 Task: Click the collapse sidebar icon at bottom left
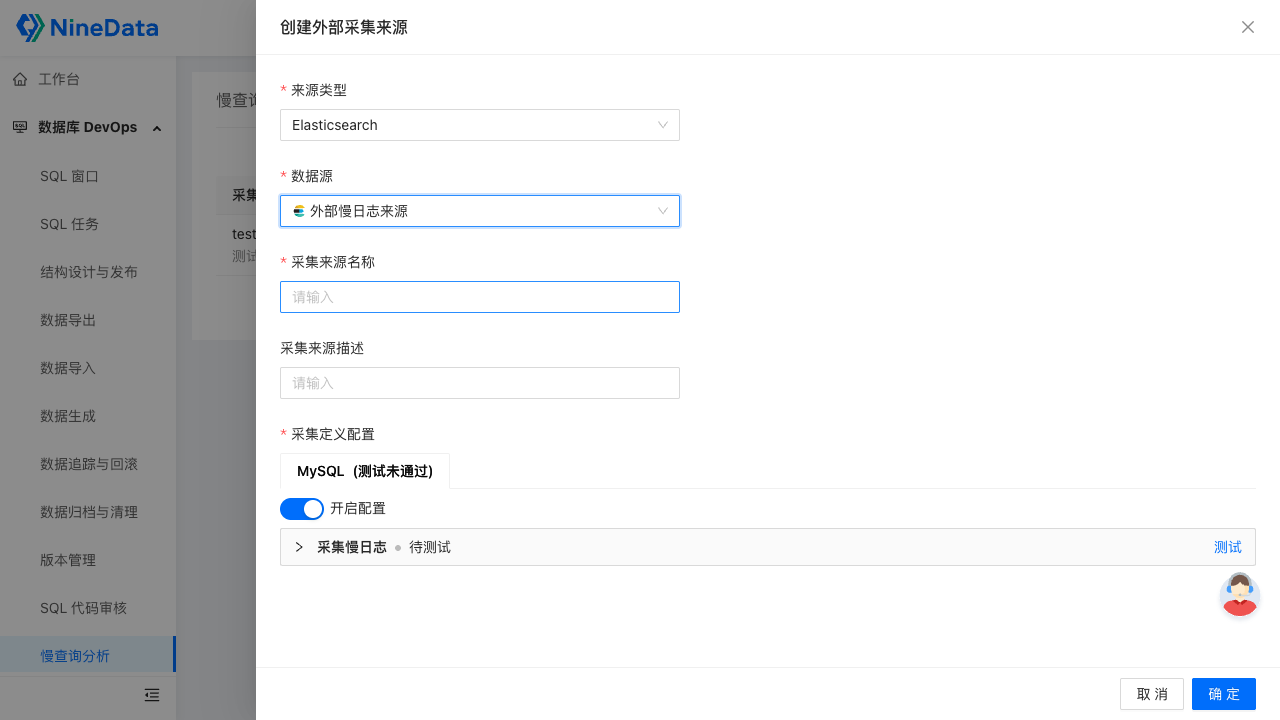tap(152, 695)
